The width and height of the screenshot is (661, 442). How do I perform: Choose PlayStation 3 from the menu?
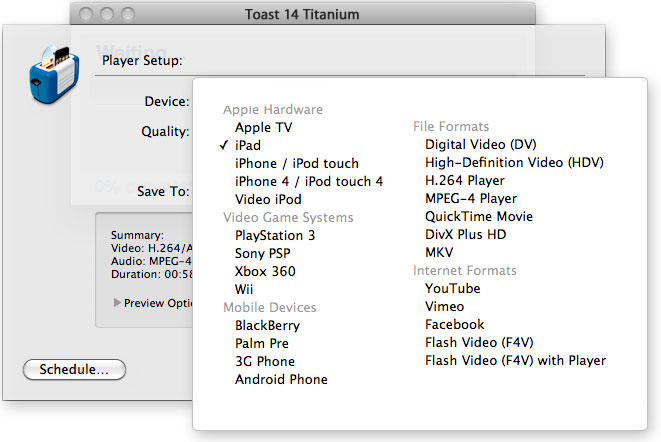[275, 235]
